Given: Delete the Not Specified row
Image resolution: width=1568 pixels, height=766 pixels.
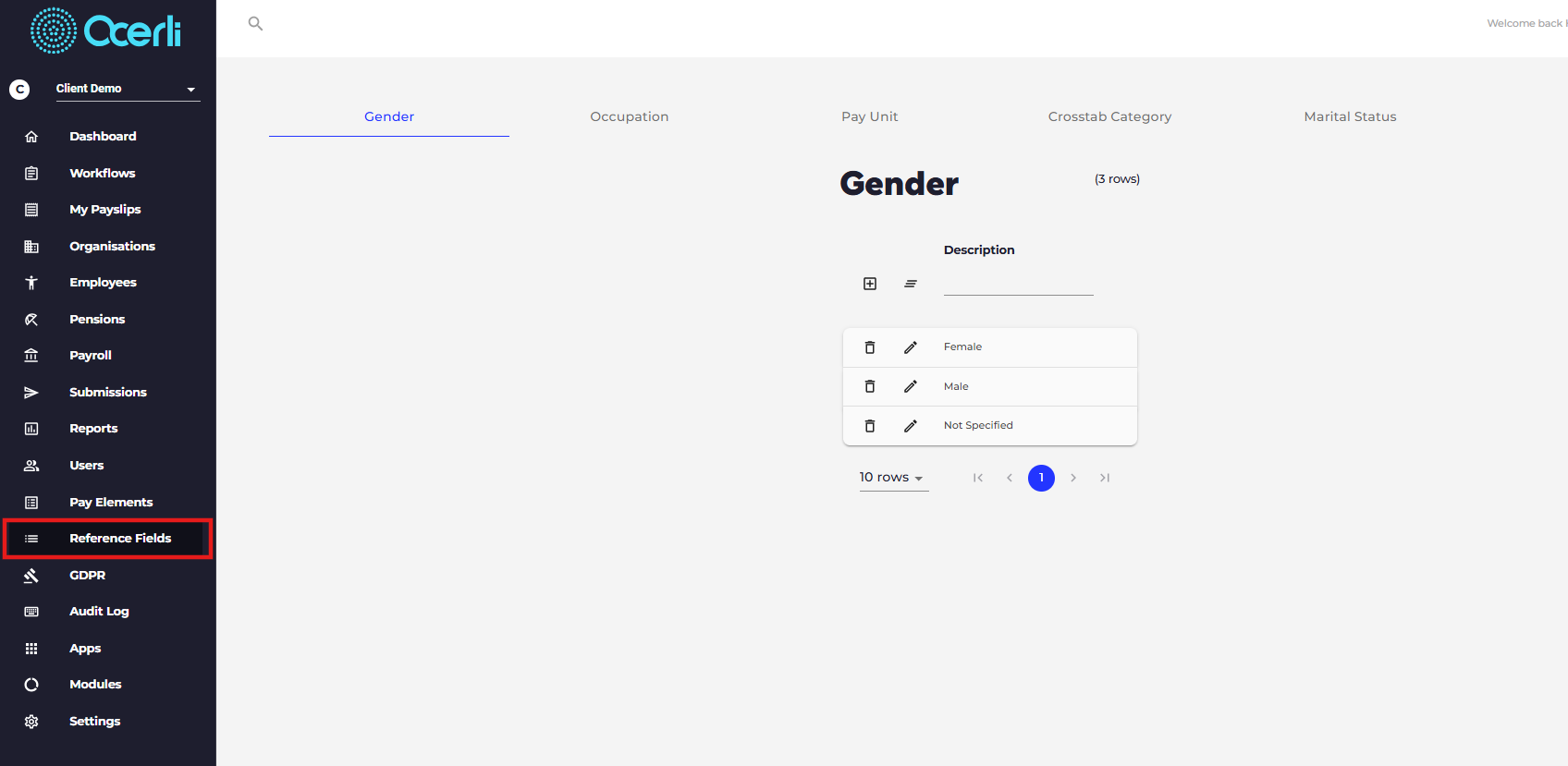Looking at the screenshot, I should pos(870,426).
